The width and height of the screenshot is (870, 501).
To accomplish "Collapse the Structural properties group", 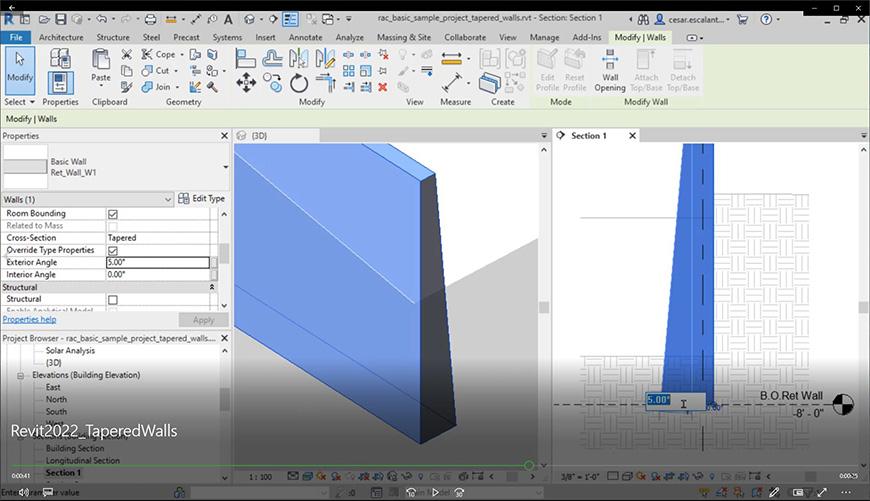I will (211, 287).
